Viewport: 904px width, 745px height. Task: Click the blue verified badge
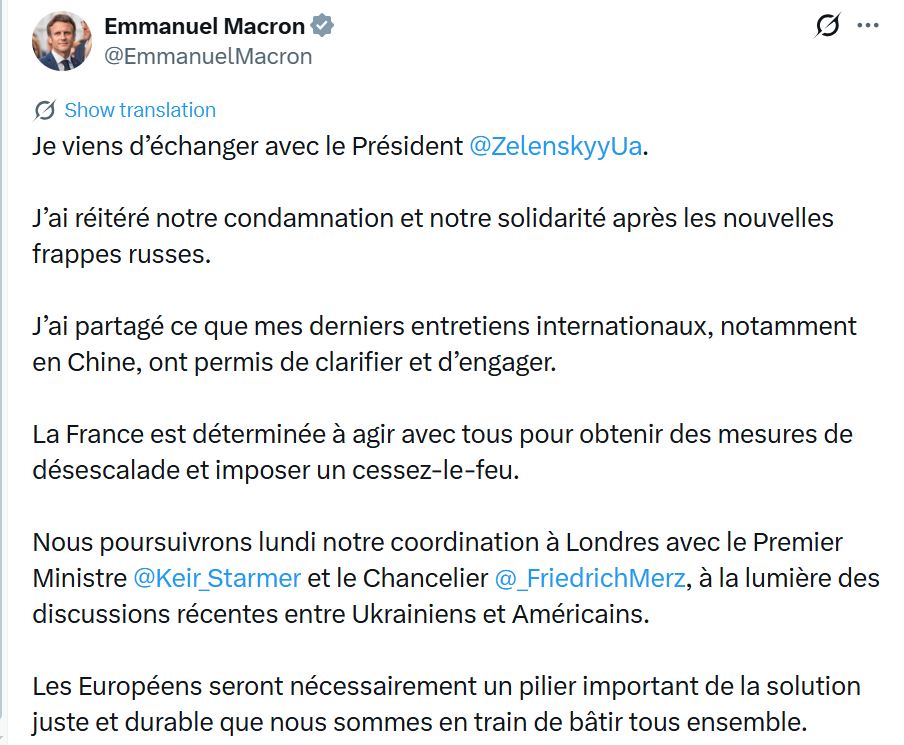322,27
